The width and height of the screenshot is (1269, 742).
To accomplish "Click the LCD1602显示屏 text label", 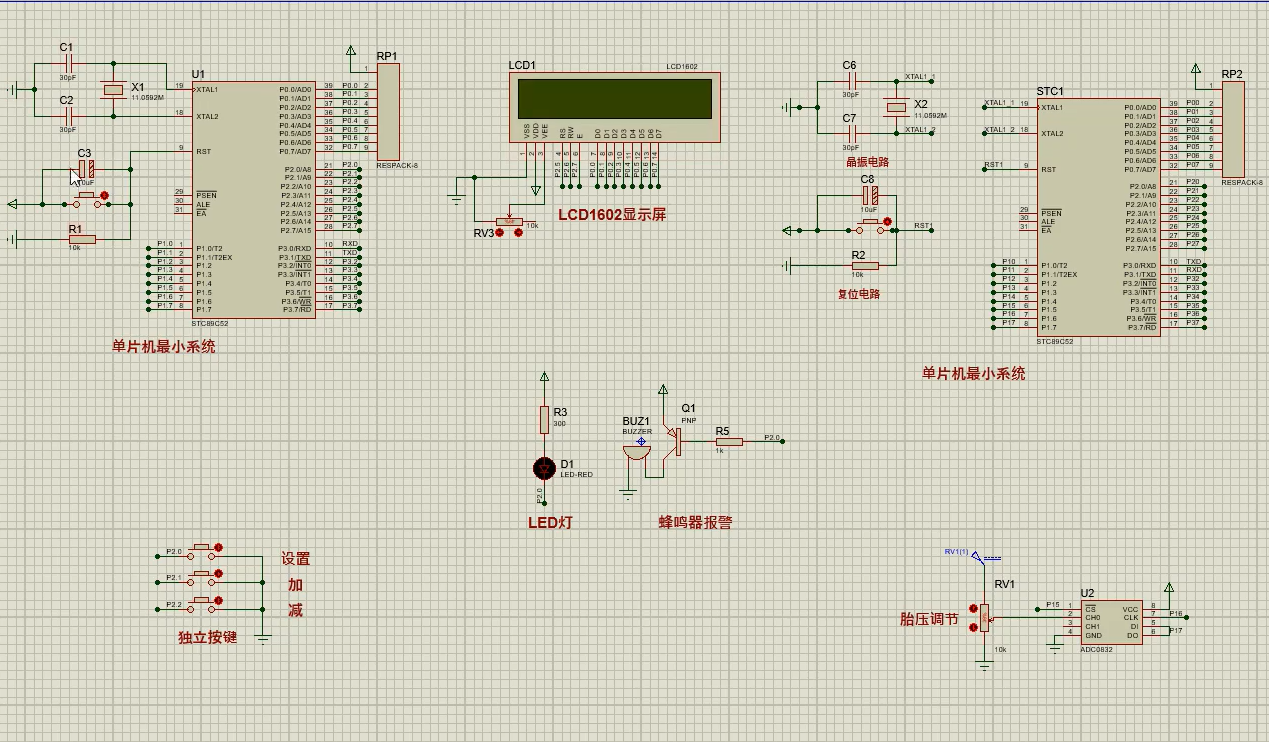I will 612,215.
